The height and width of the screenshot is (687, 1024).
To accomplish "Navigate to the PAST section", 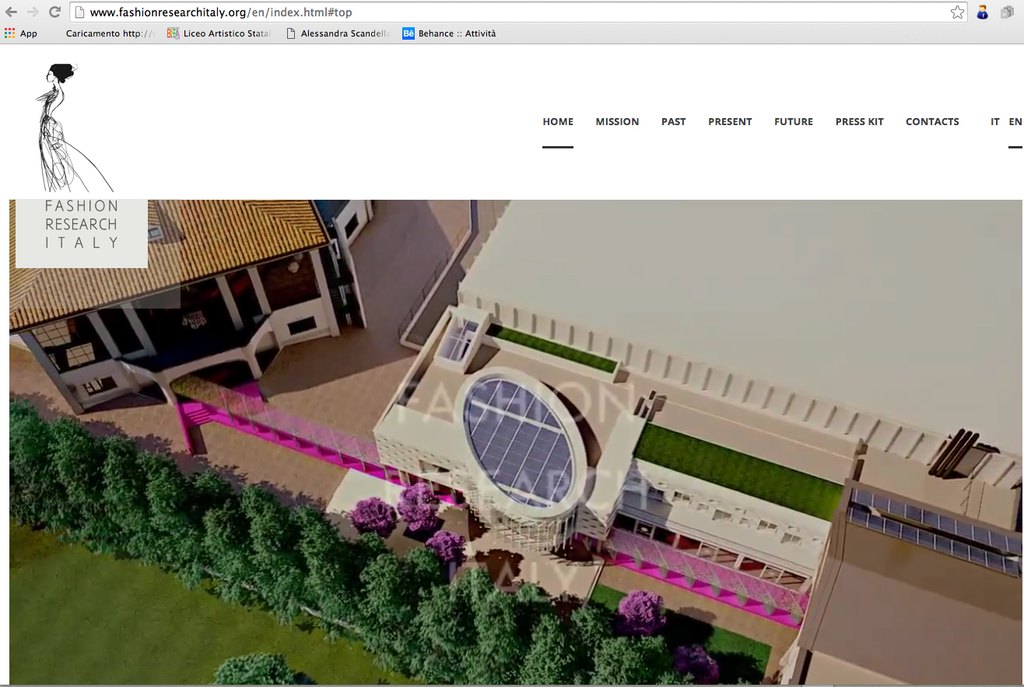I will [673, 122].
